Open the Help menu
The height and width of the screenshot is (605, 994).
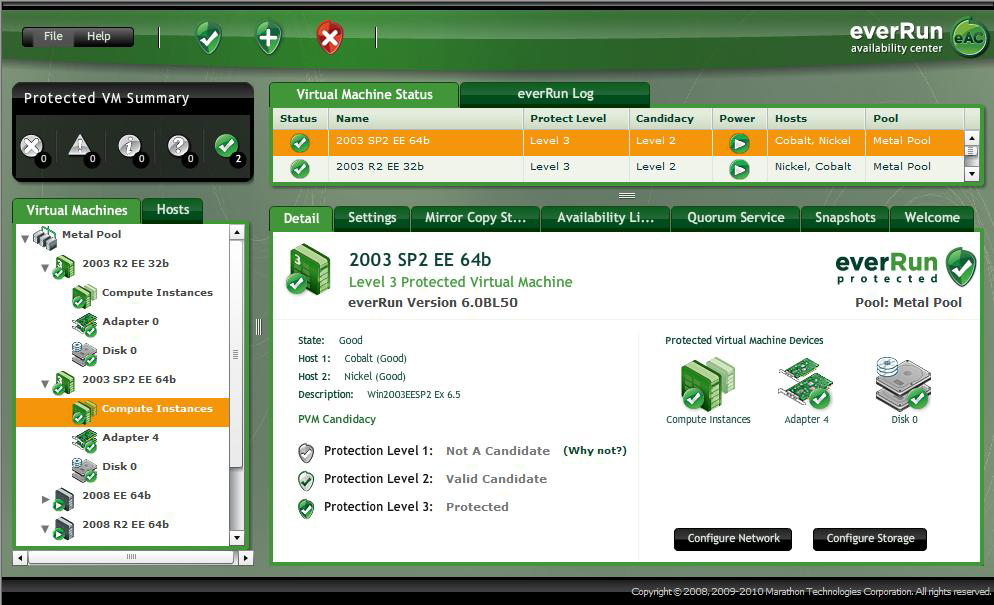98,36
